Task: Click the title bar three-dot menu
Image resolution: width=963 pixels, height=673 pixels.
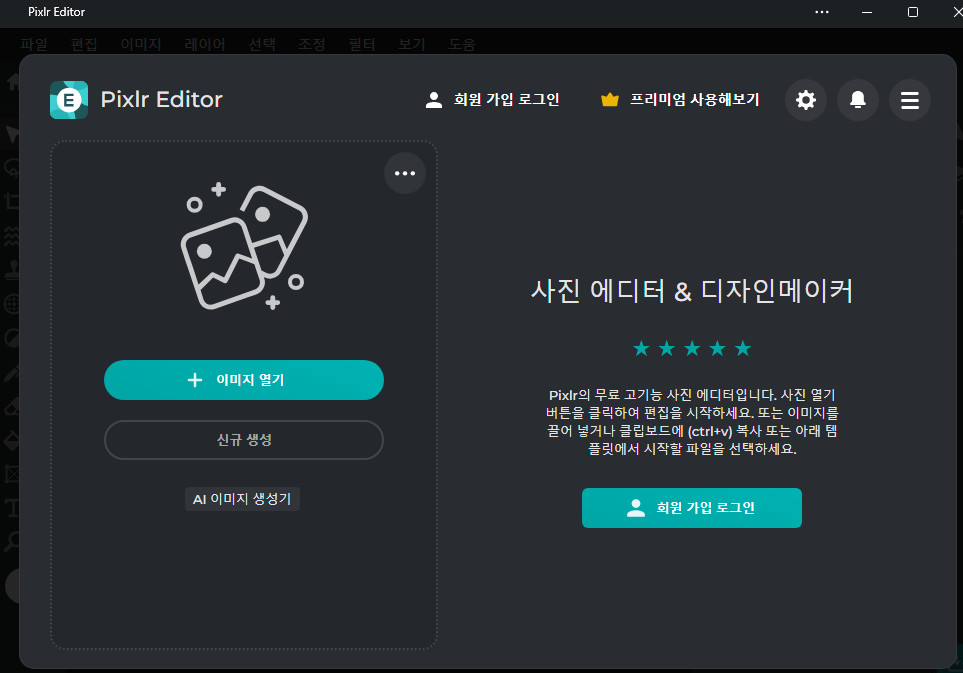Action: (822, 12)
